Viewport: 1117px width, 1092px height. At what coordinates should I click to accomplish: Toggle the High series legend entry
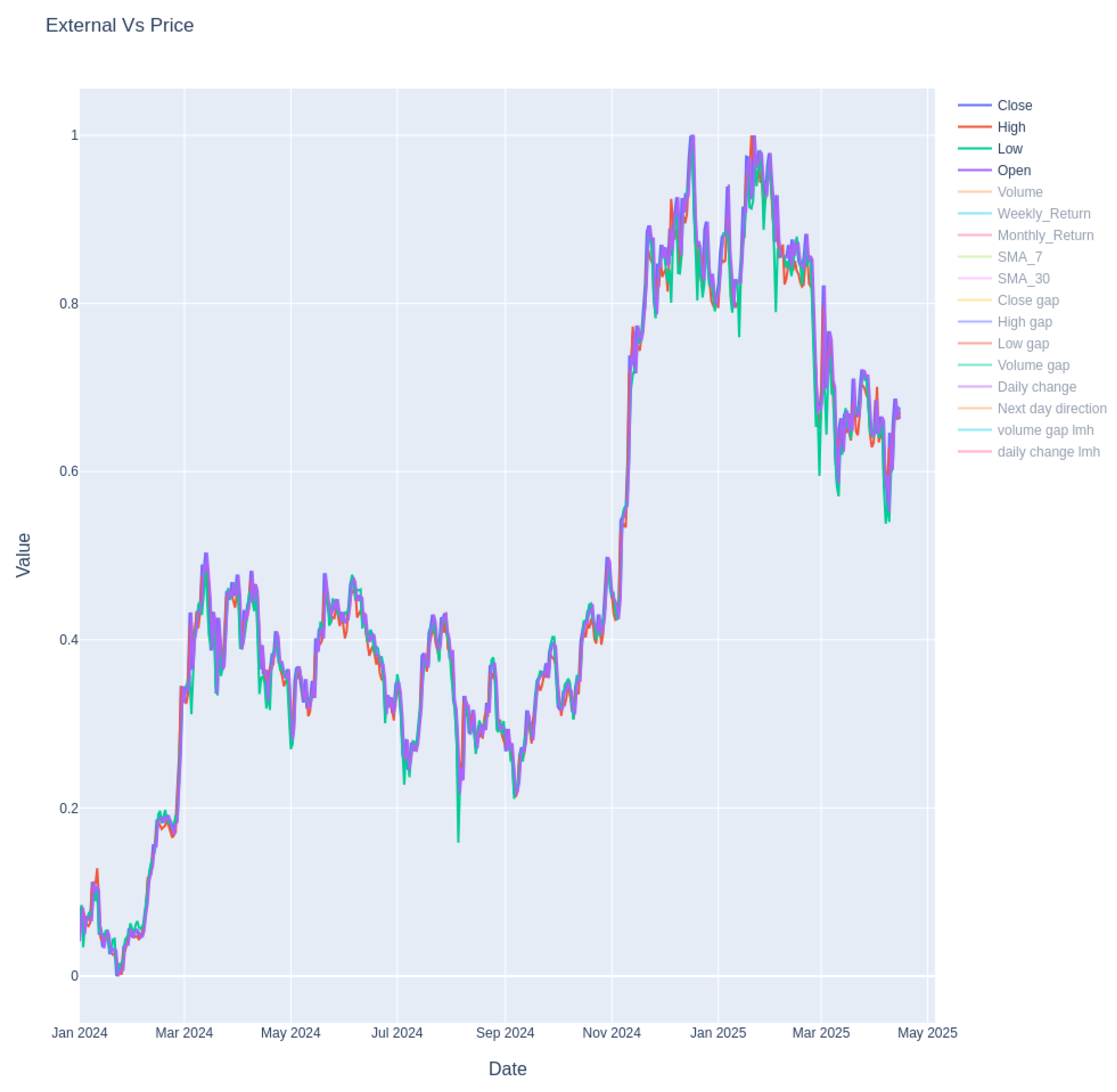[x=1011, y=127]
